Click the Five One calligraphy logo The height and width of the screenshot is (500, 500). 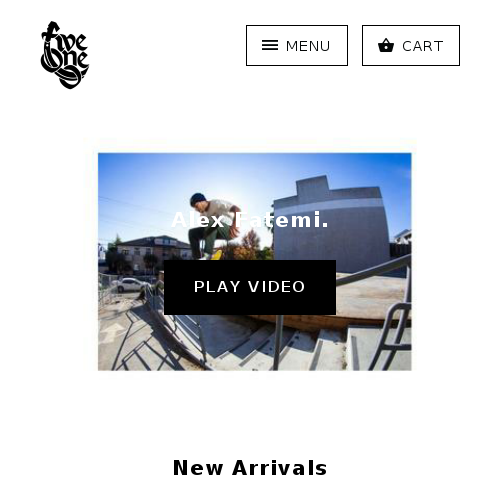pos(65,55)
